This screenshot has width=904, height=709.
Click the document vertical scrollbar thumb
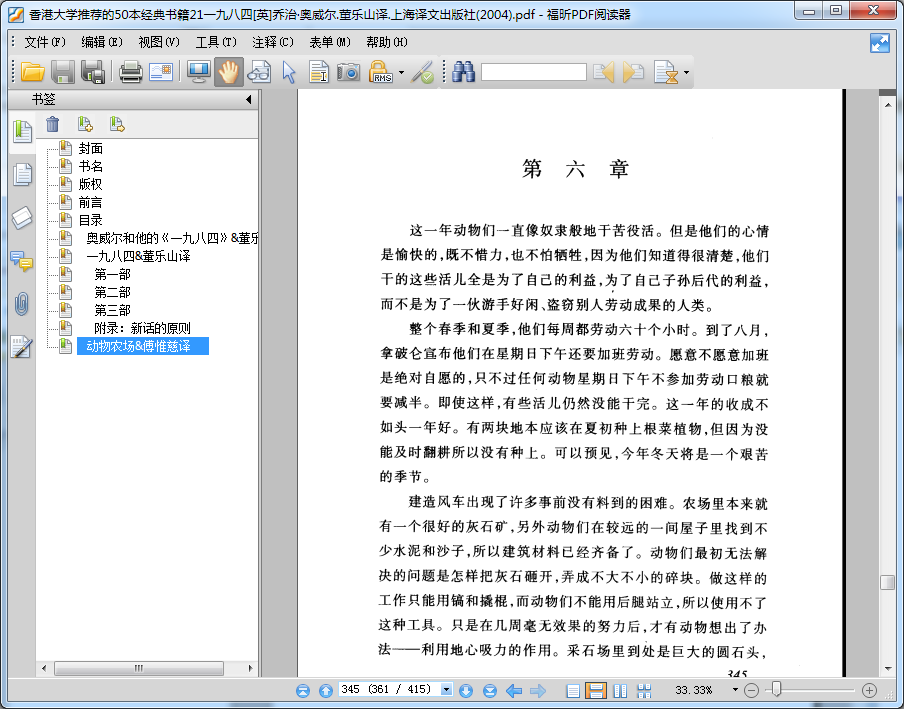point(887,582)
